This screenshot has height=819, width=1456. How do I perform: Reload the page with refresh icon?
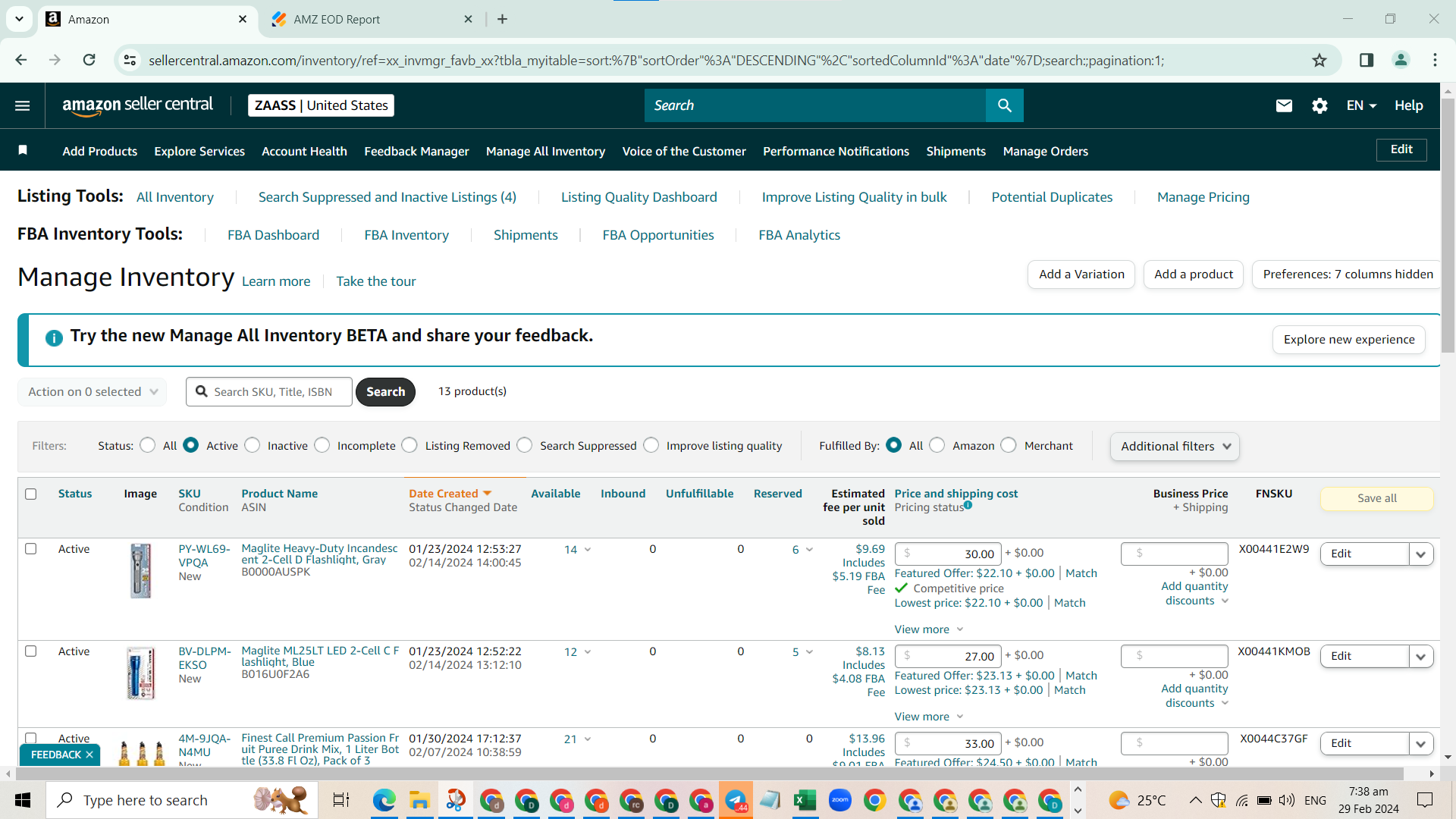[x=89, y=60]
